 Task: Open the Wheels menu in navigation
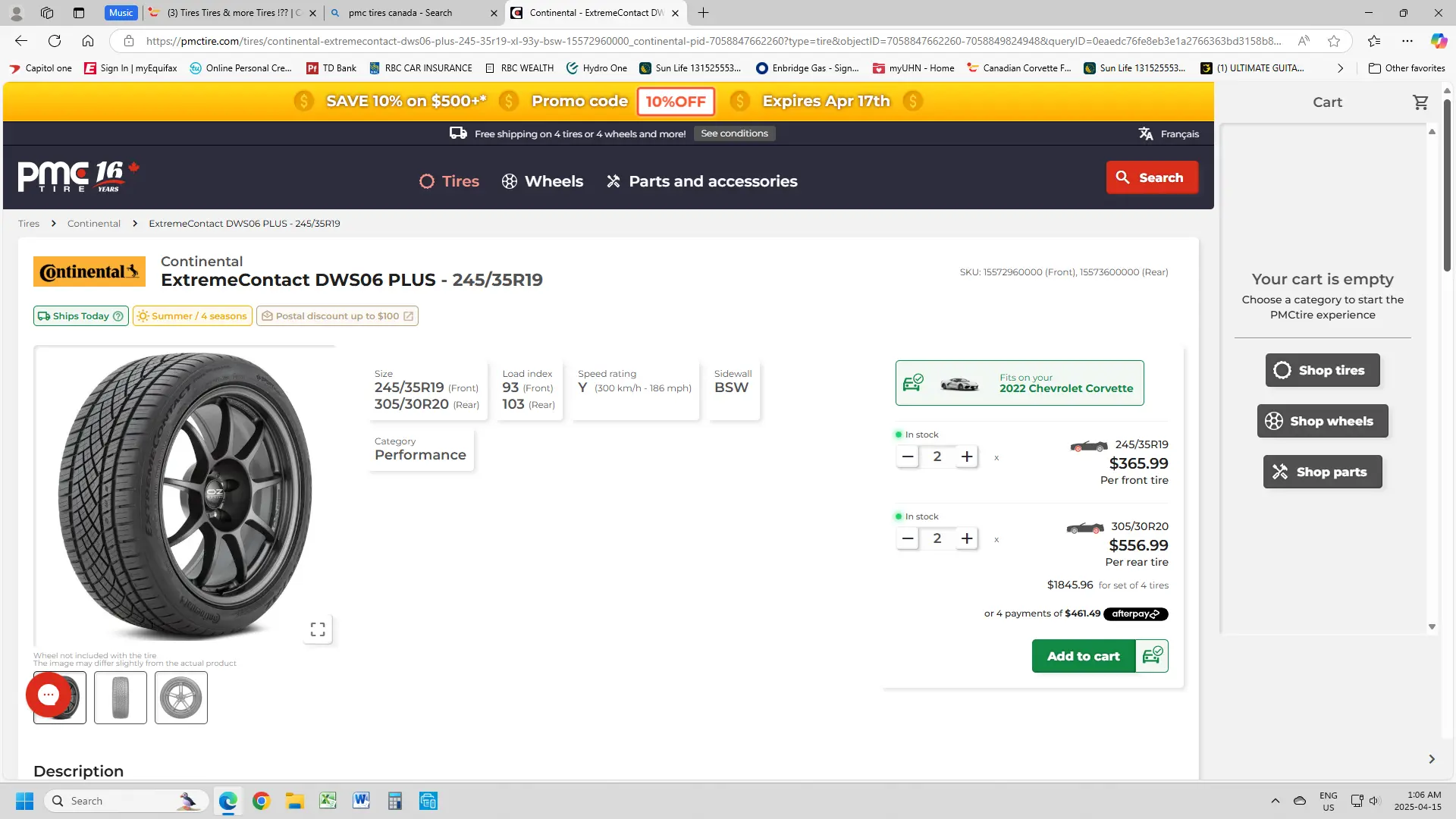[542, 181]
